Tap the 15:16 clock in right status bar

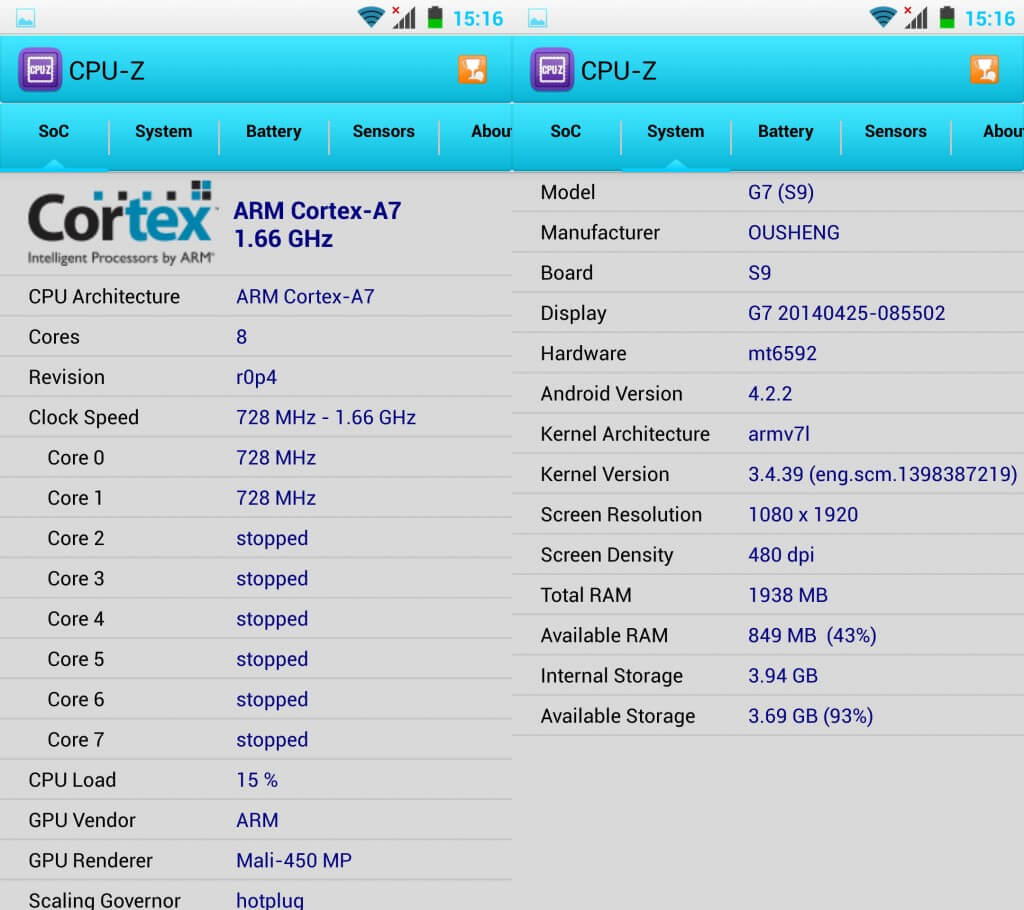pos(989,18)
